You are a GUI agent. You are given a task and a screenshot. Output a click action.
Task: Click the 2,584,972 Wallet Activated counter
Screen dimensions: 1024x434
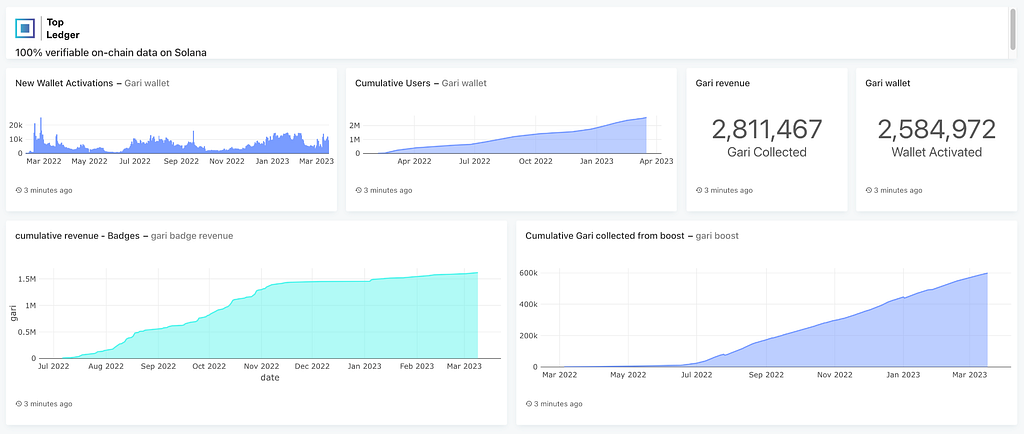(x=936, y=138)
